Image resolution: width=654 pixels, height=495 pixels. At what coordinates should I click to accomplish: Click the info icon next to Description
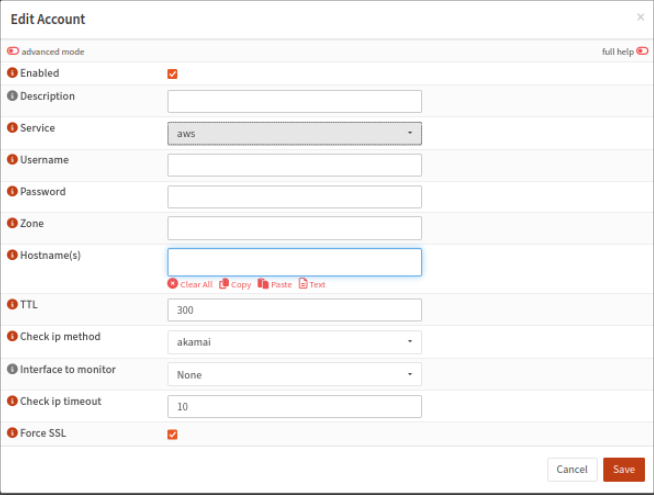pos(13,95)
